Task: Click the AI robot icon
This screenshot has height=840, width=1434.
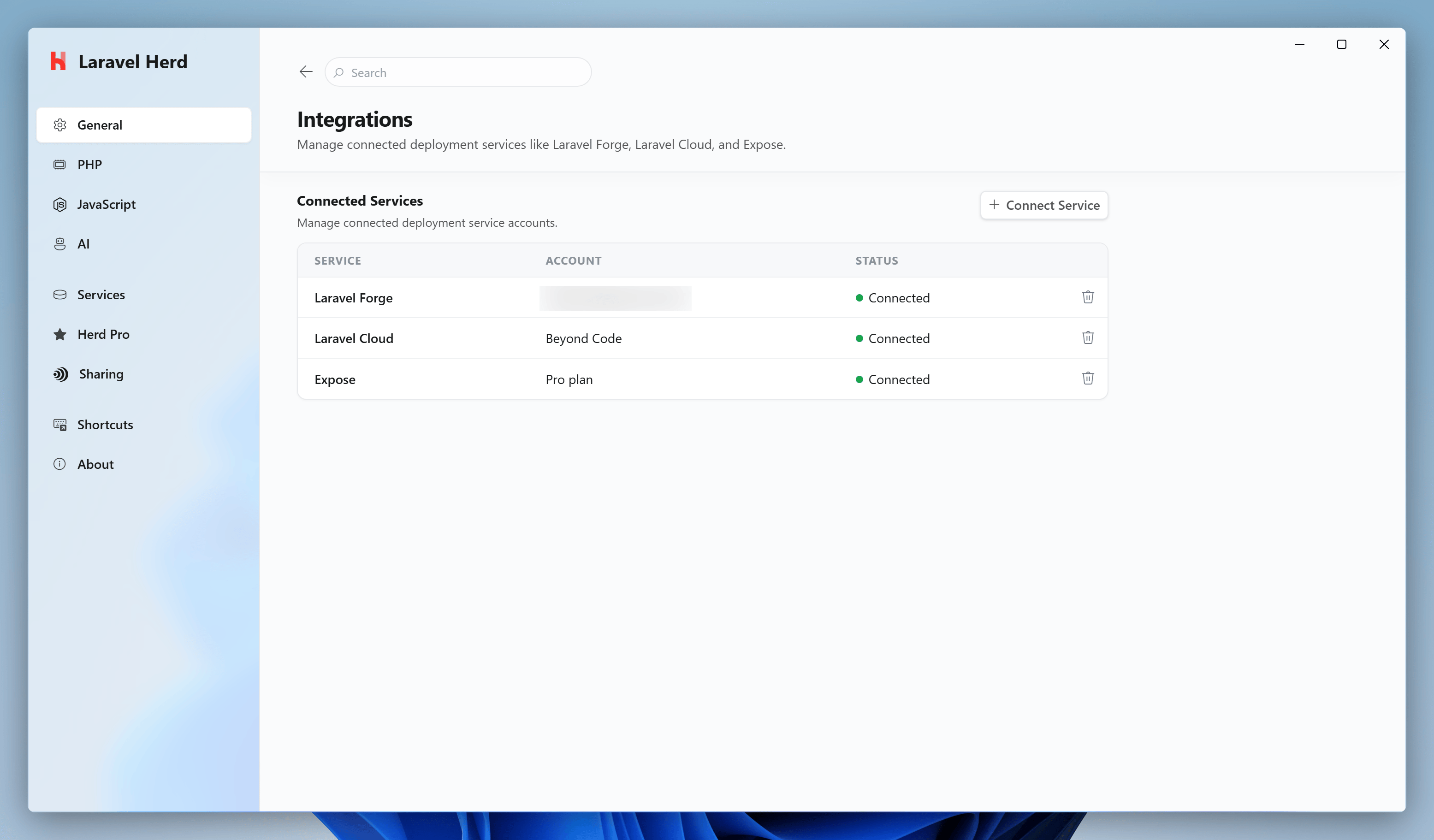Action: point(60,243)
